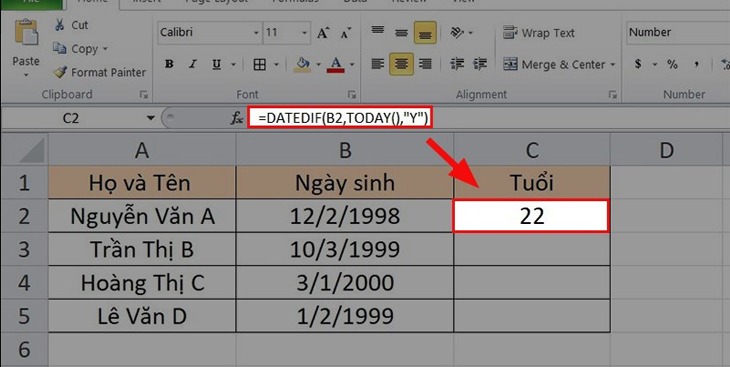Align text left

378,63
